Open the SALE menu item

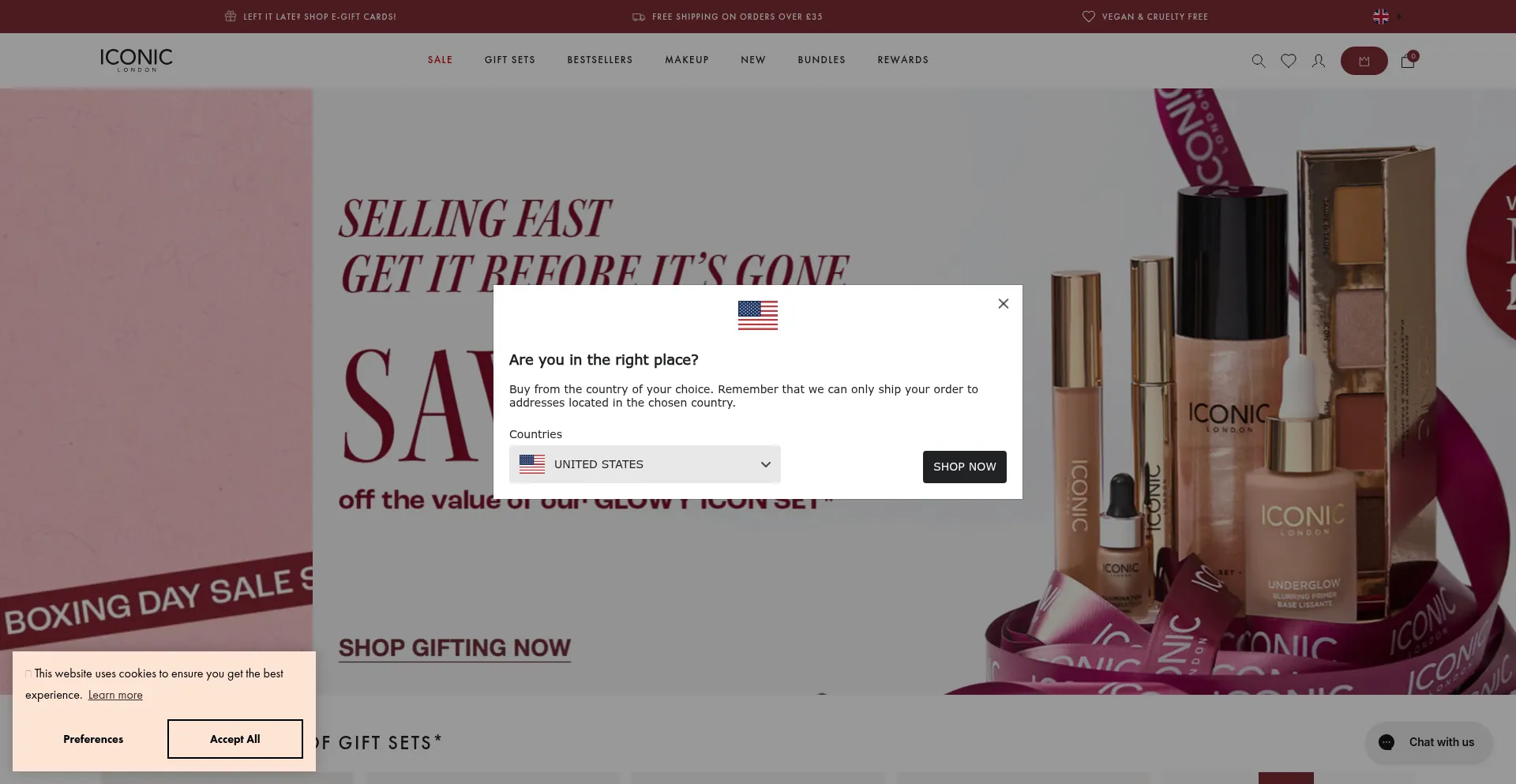[x=440, y=60]
